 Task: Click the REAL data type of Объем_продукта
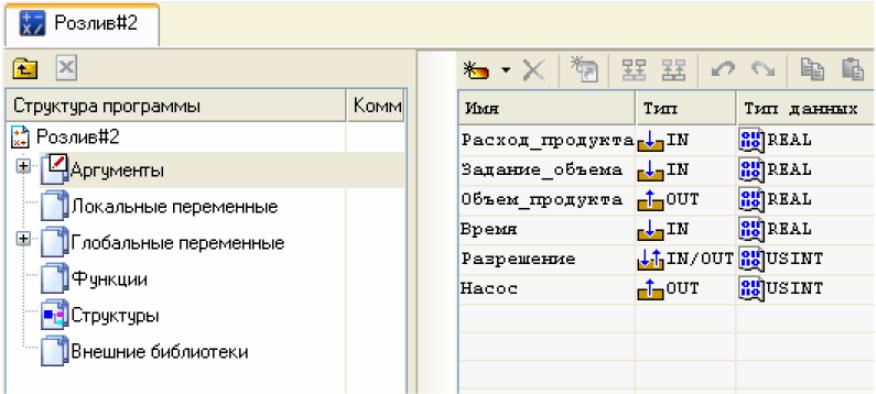tap(806, 200)
